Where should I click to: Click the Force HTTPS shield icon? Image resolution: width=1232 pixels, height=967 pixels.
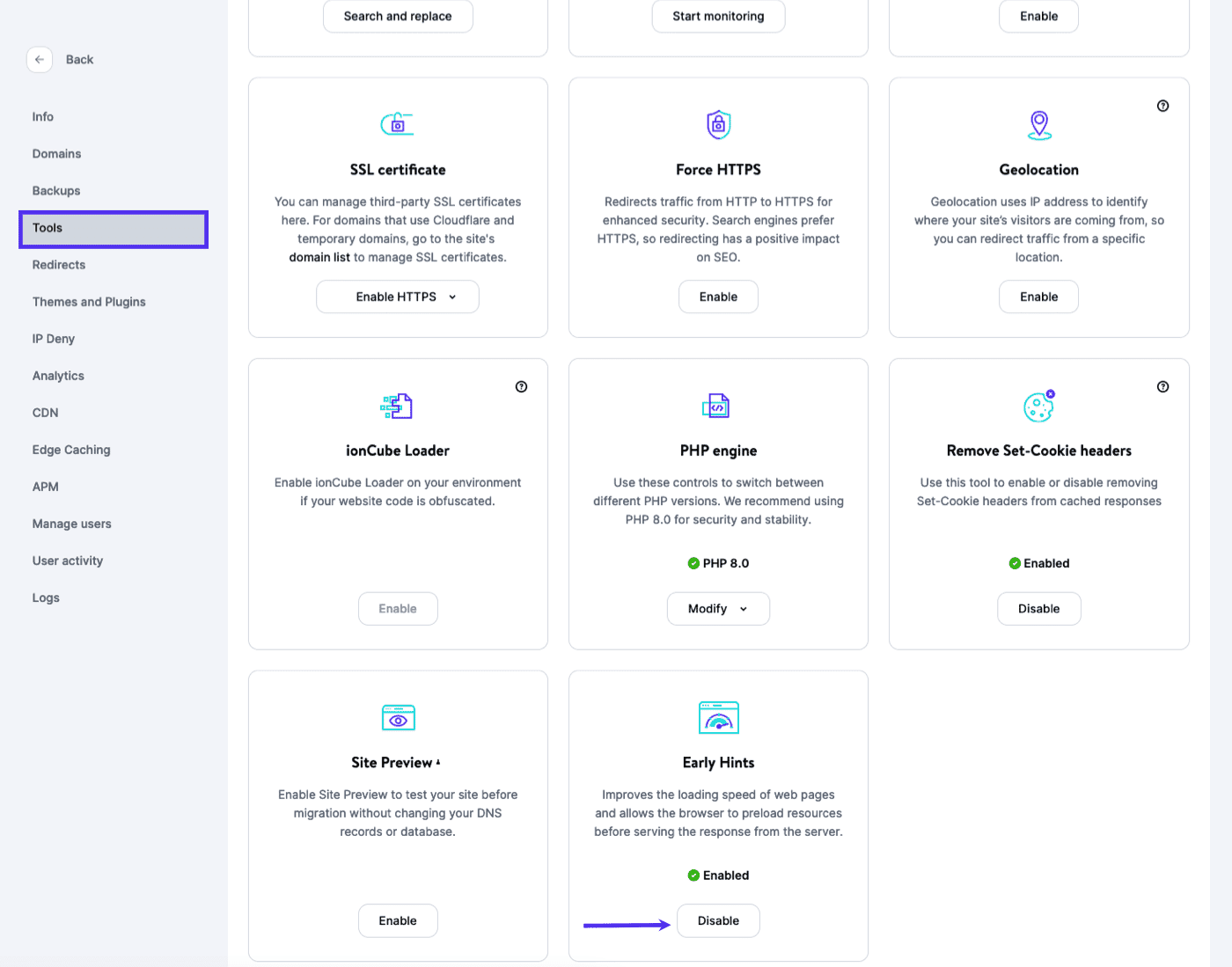click(718, 124)
